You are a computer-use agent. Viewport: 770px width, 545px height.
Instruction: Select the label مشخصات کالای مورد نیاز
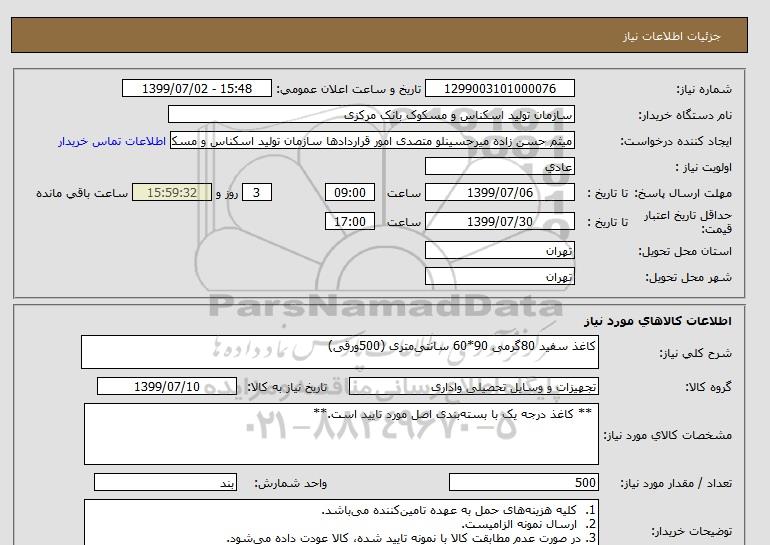click(x=667, y=435)
